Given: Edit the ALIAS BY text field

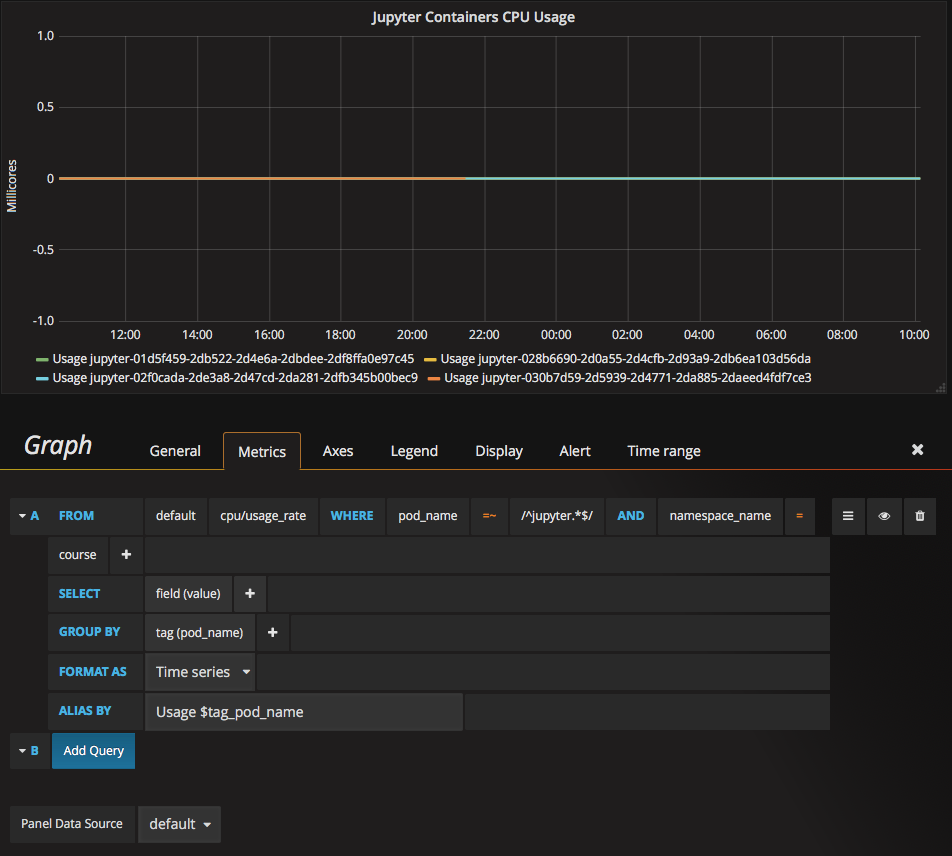Looking at the screenshot, I should (x=304, y=712).
